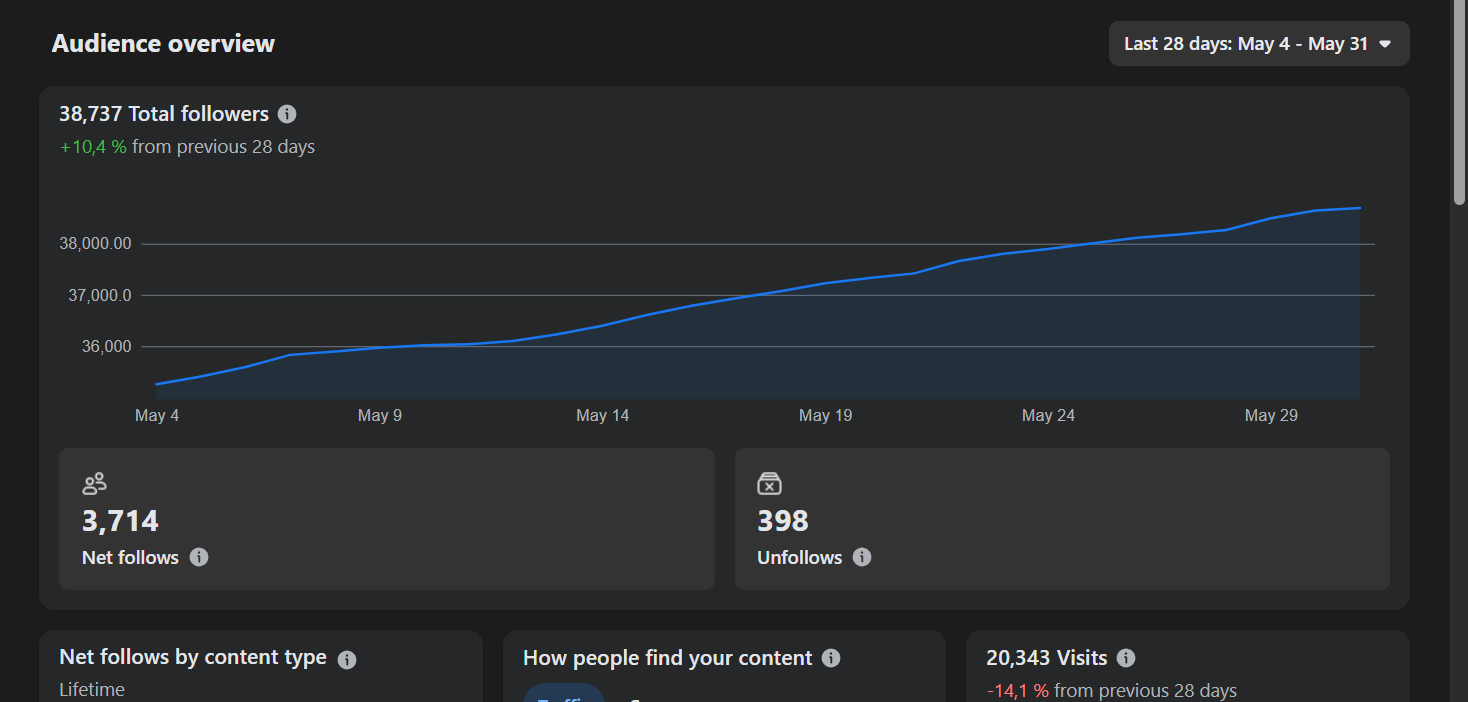
Task: Click info icon next to 20,343 Visits
Action: pos(1126,658)
